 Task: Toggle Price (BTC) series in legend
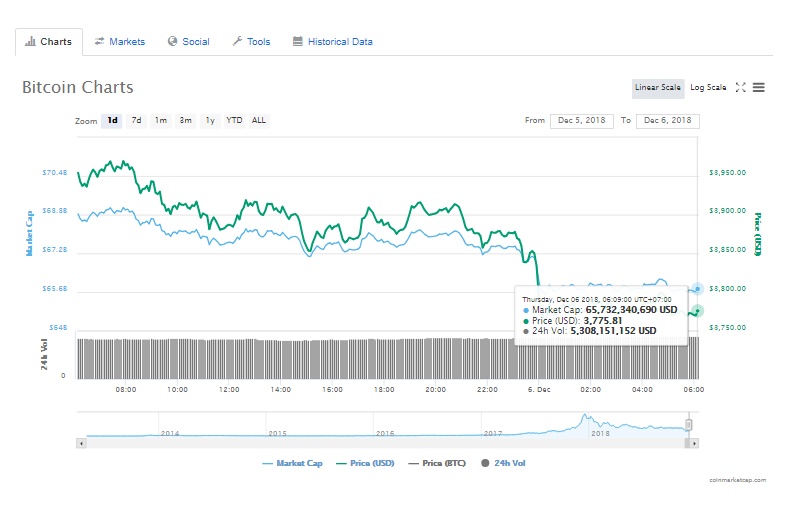coord(437,463)
